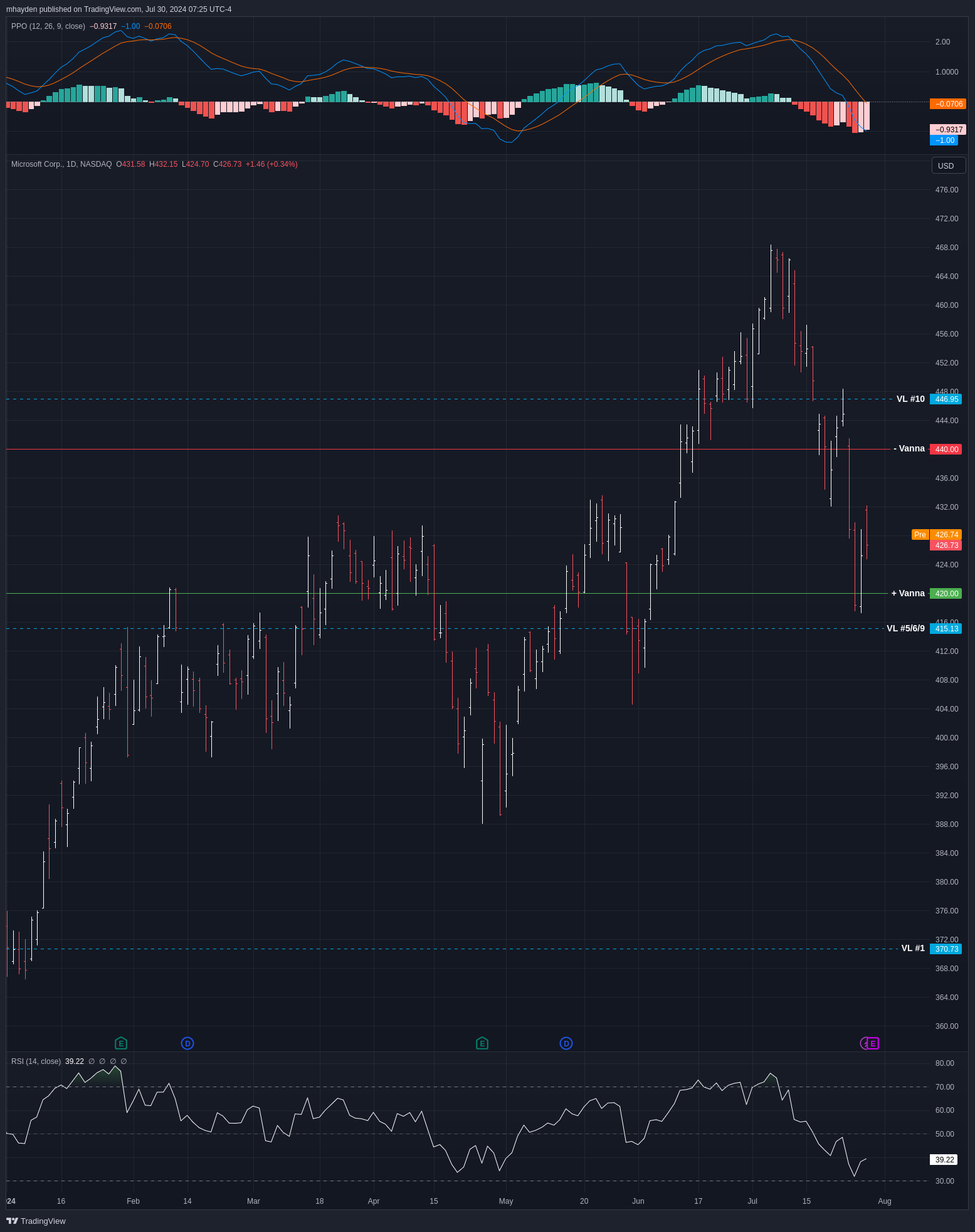Click the green earnings E marker near February
This screenshot has width=975, height=1232.
[121, 1043]
